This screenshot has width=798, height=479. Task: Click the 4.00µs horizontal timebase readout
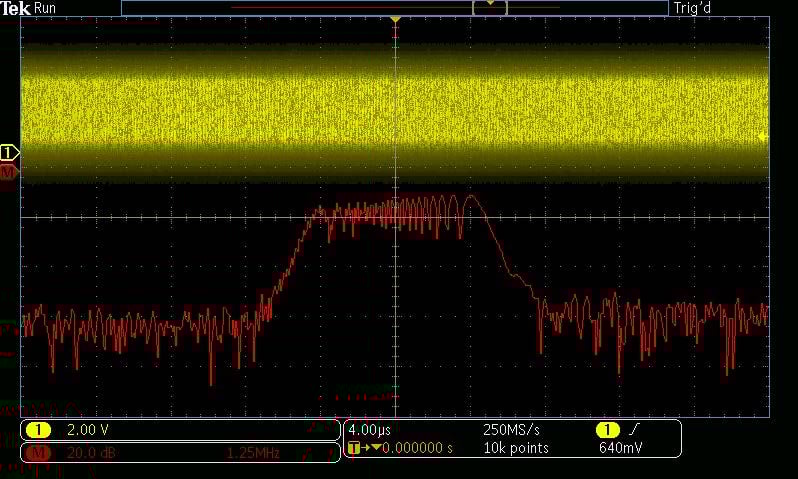368,429
